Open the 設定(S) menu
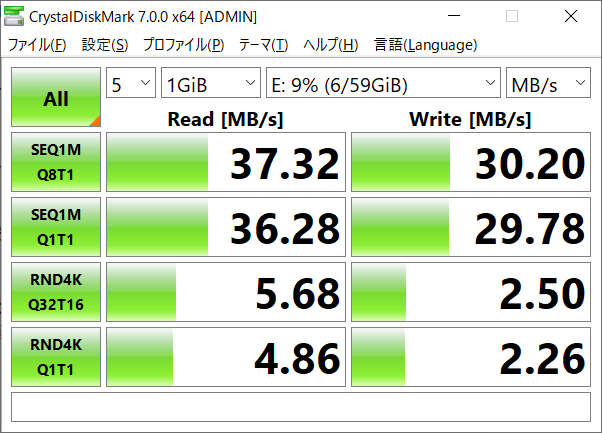The width and height of the screenshot is (602, 433). [105, 45]
